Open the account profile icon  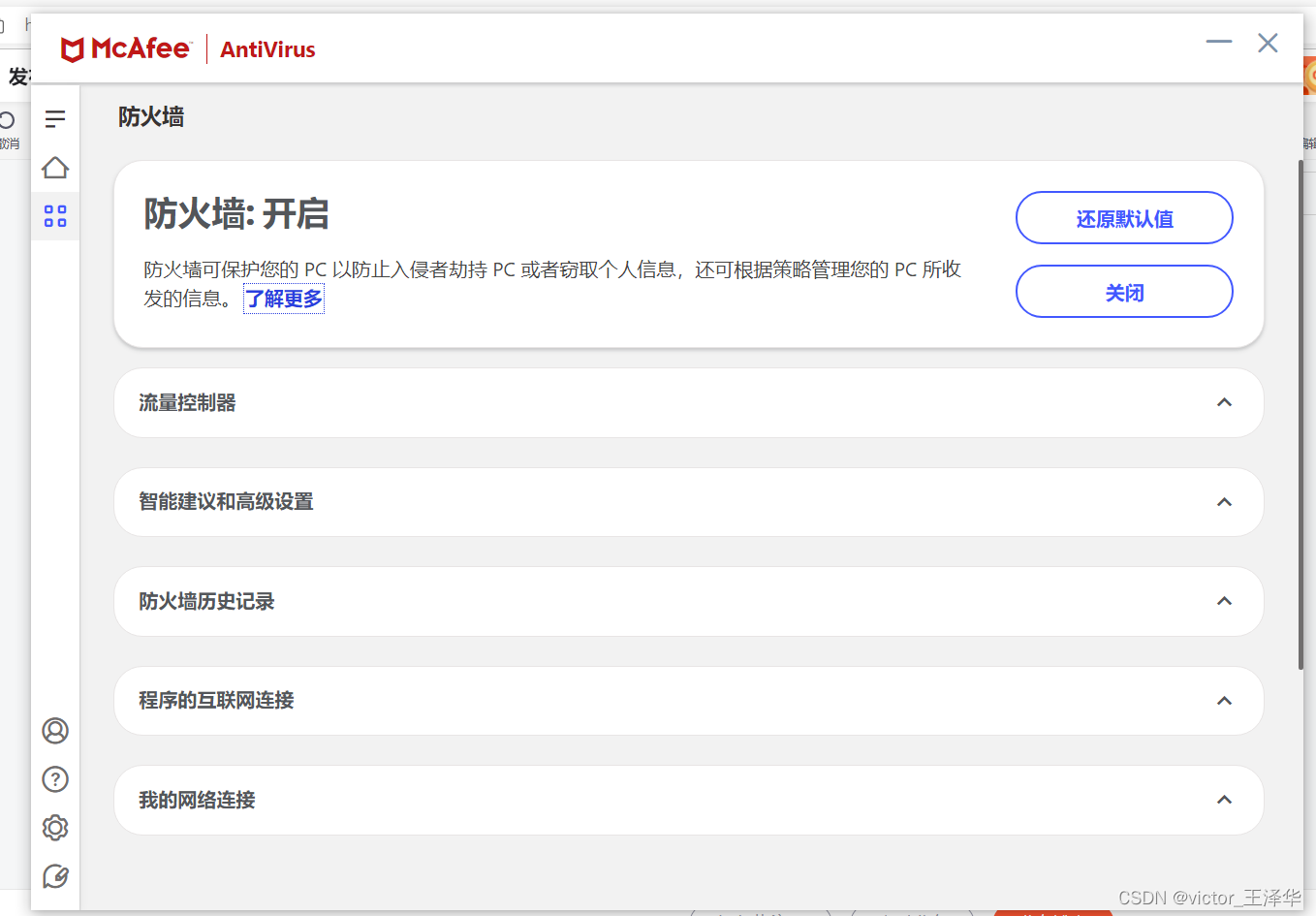pyautogui.click(x=55, y=730)
